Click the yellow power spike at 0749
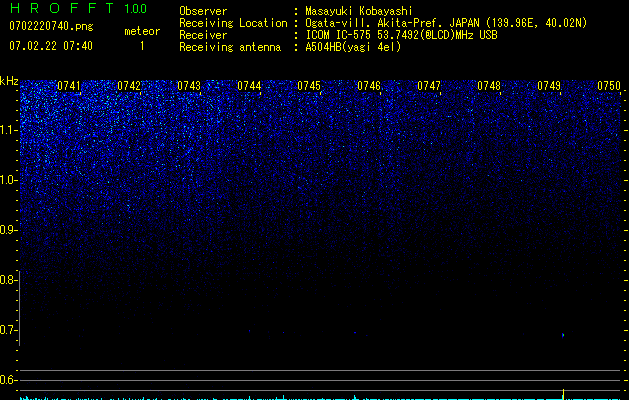This screenshot has width=629, height=400. coord(564,394)
